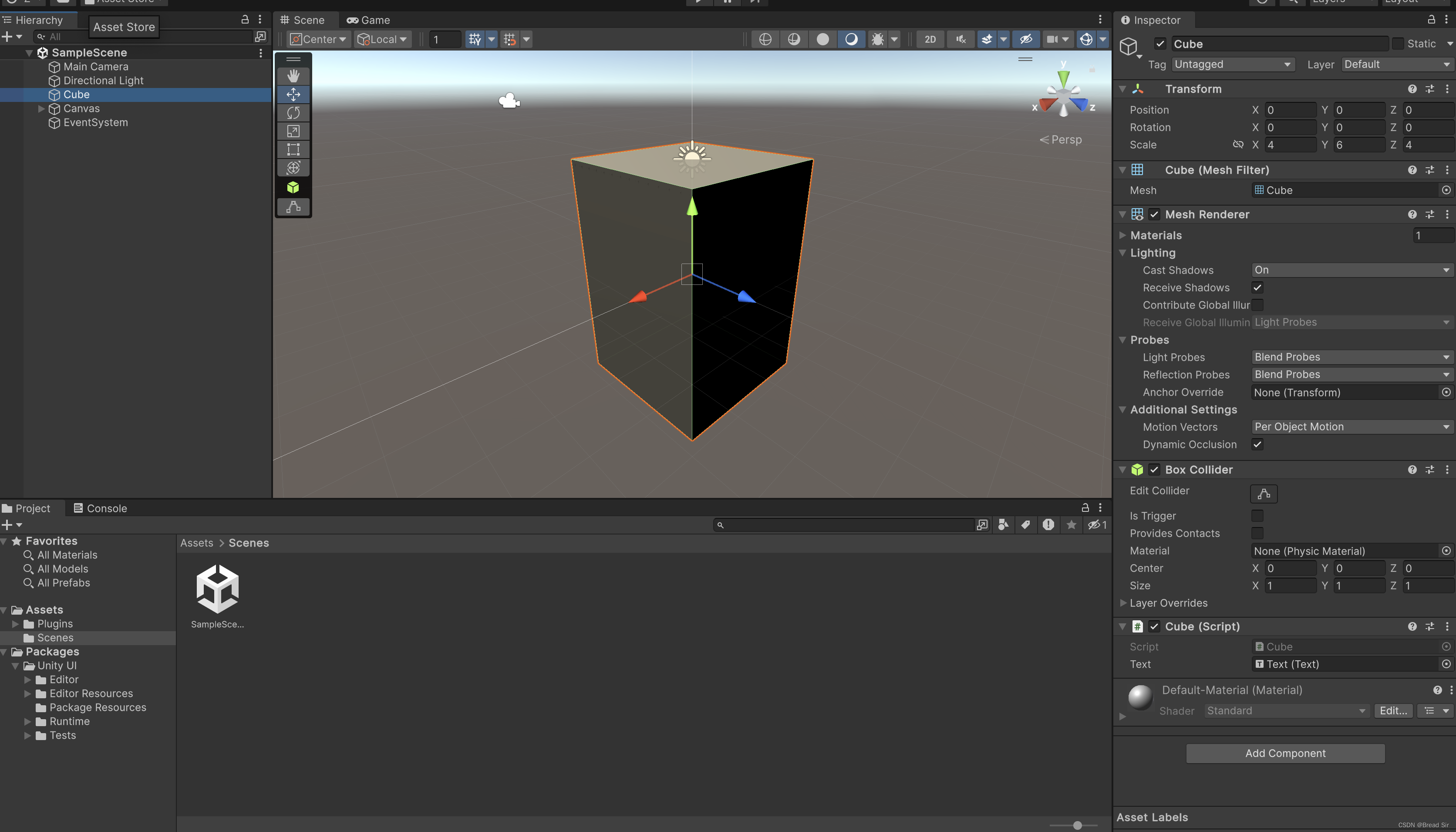The image size is (1456, 832).
Task: Select the Rect transform tool
Action: pos(293,149)
